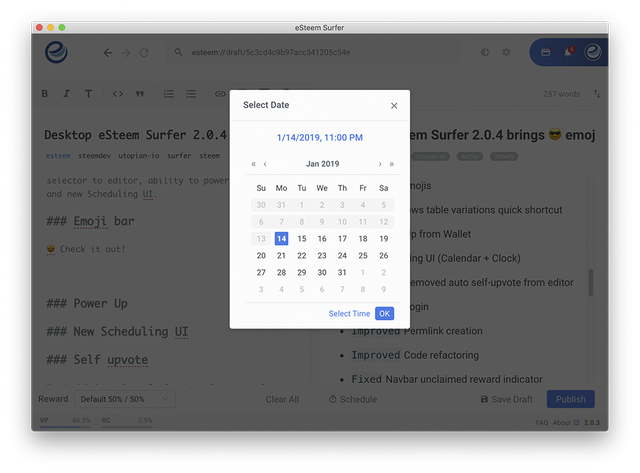
Task: Toggle night mode theme icon
Action: click(x=484, y=52)
